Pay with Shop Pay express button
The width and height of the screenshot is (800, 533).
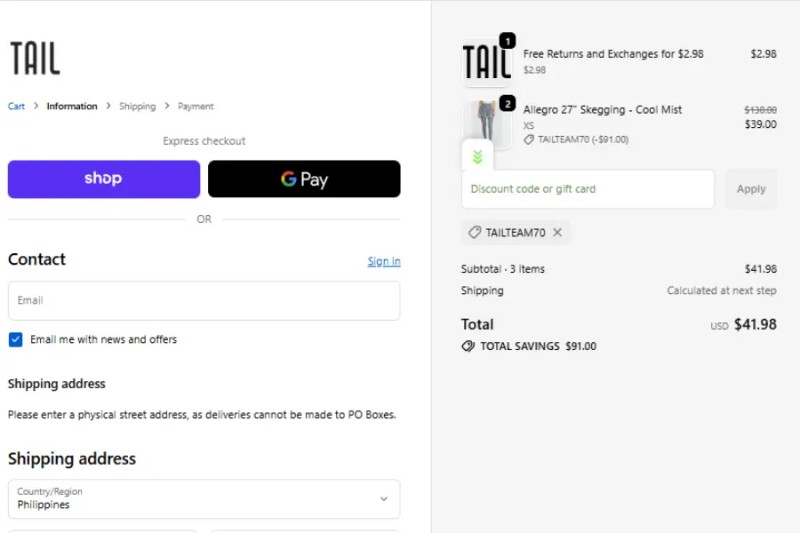tap(104, 179)
